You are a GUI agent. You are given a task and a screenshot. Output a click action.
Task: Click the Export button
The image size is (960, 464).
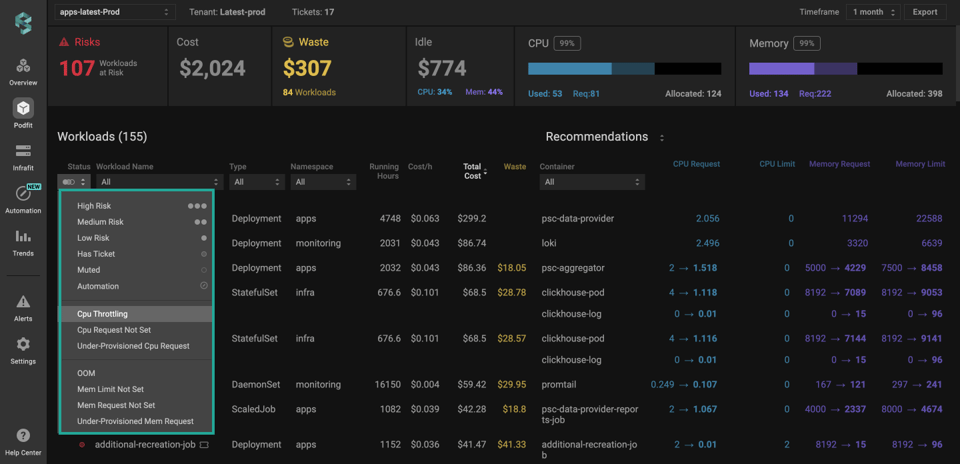click(925, 12)
